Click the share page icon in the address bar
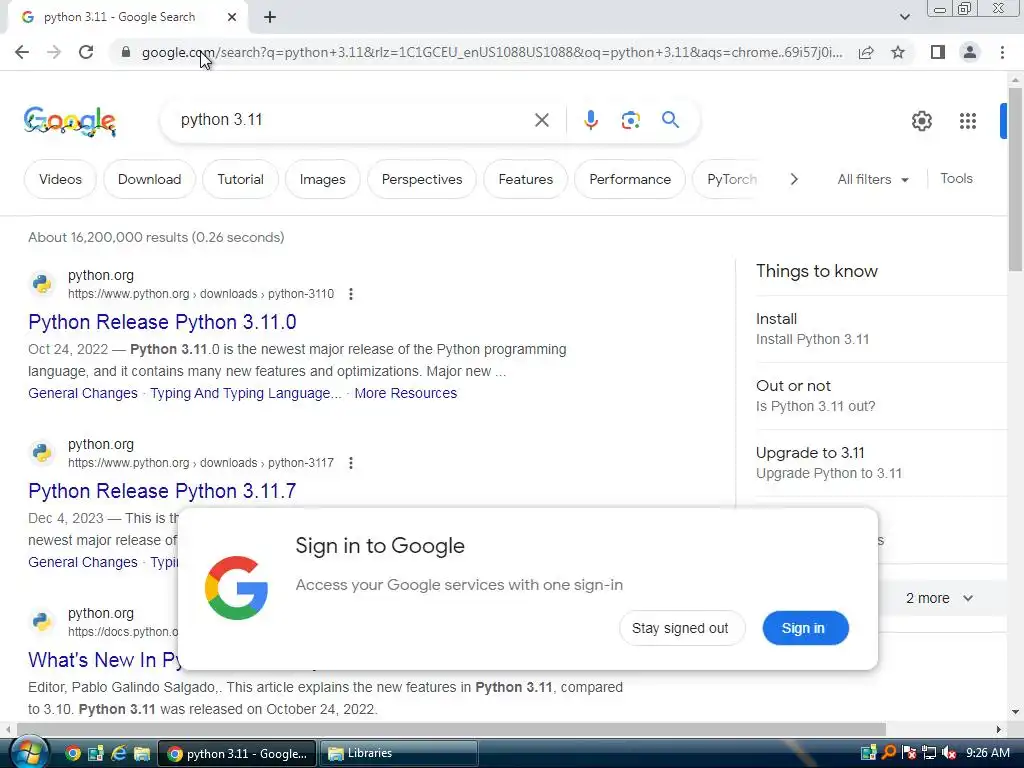 (x=866, y=52)
